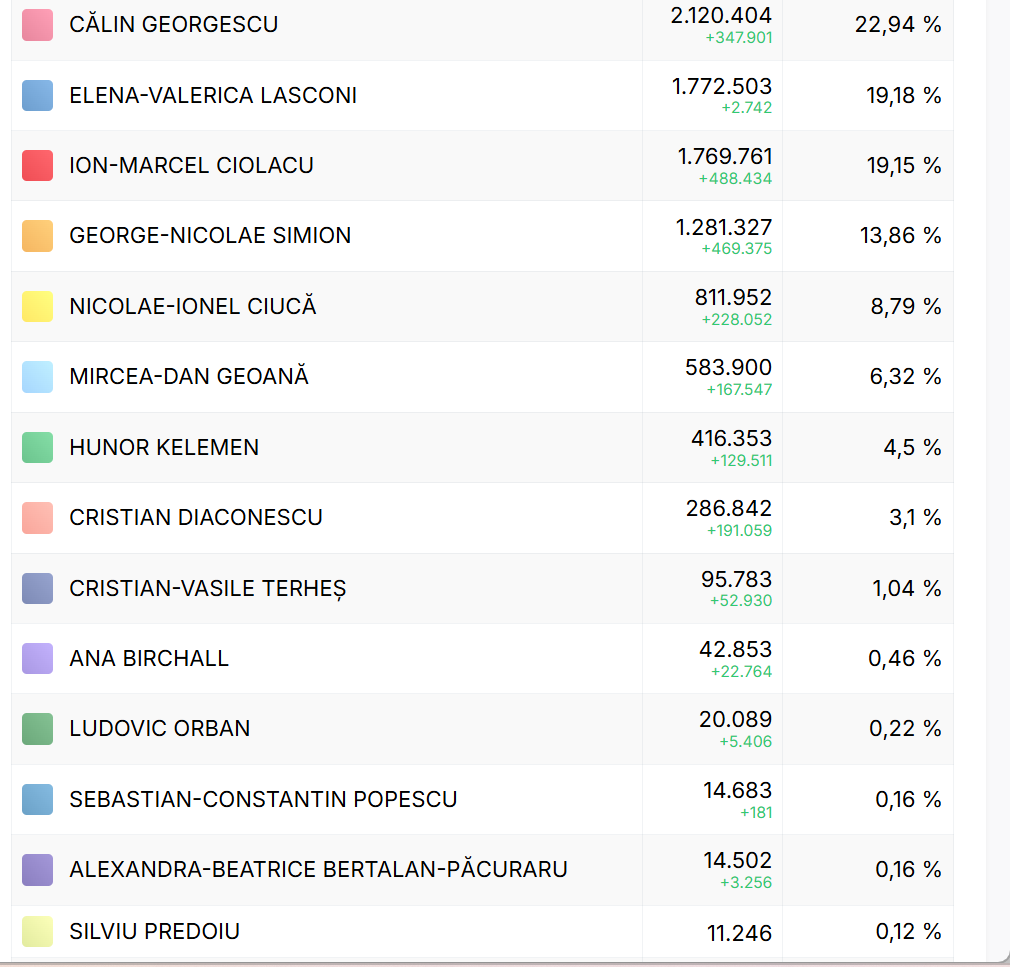1010x967 pixels.
Task: Click the salmon swatch for Cristian Diaconescu
Action: tap(37, 517)
